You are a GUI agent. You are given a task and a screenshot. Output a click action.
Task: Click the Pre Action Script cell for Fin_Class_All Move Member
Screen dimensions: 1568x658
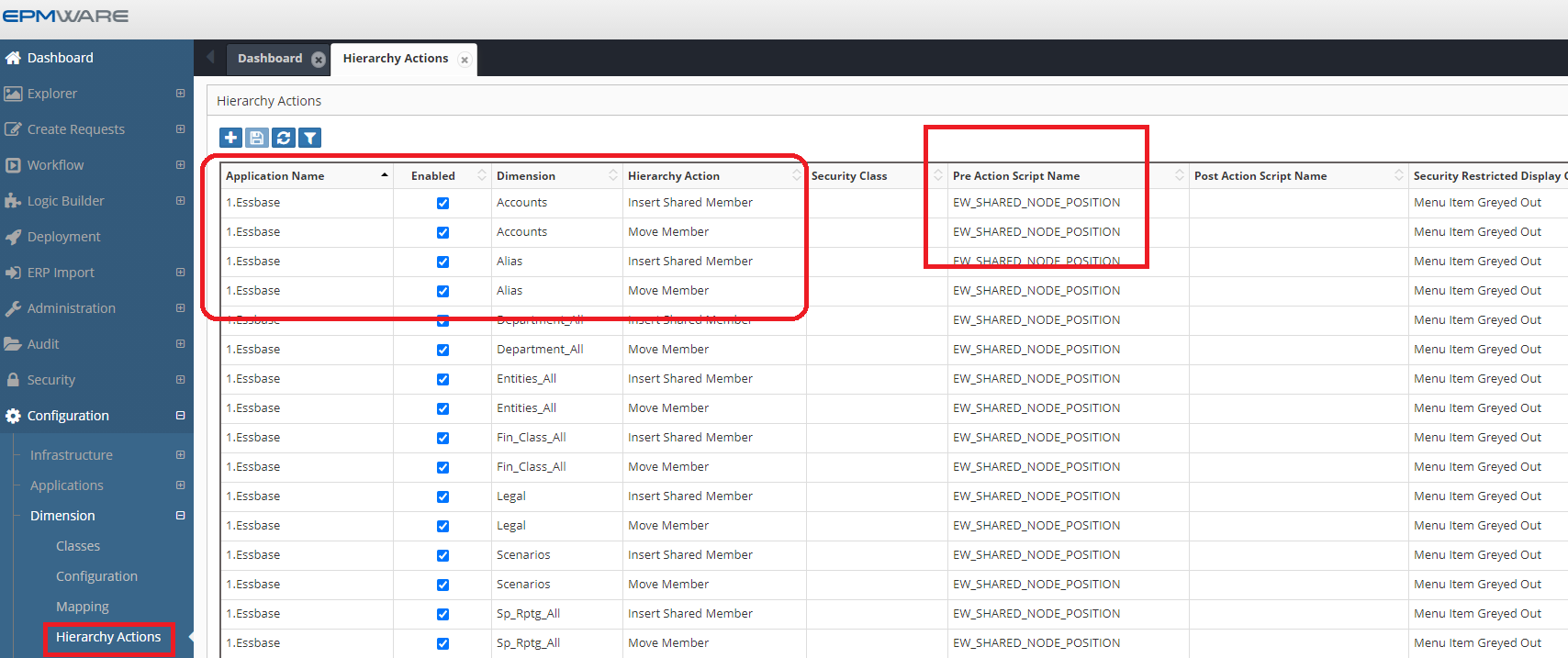coord(1036,467)
